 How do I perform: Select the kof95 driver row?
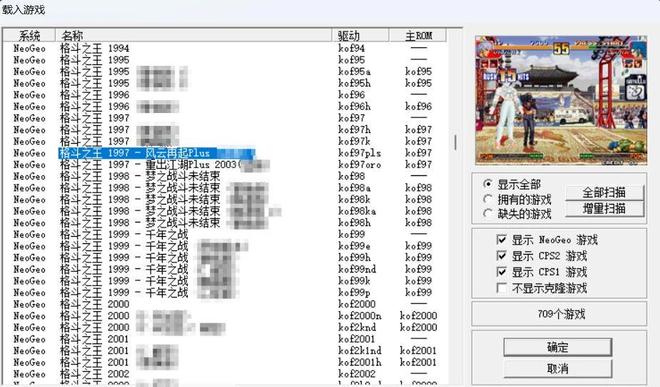pos(225,60)
